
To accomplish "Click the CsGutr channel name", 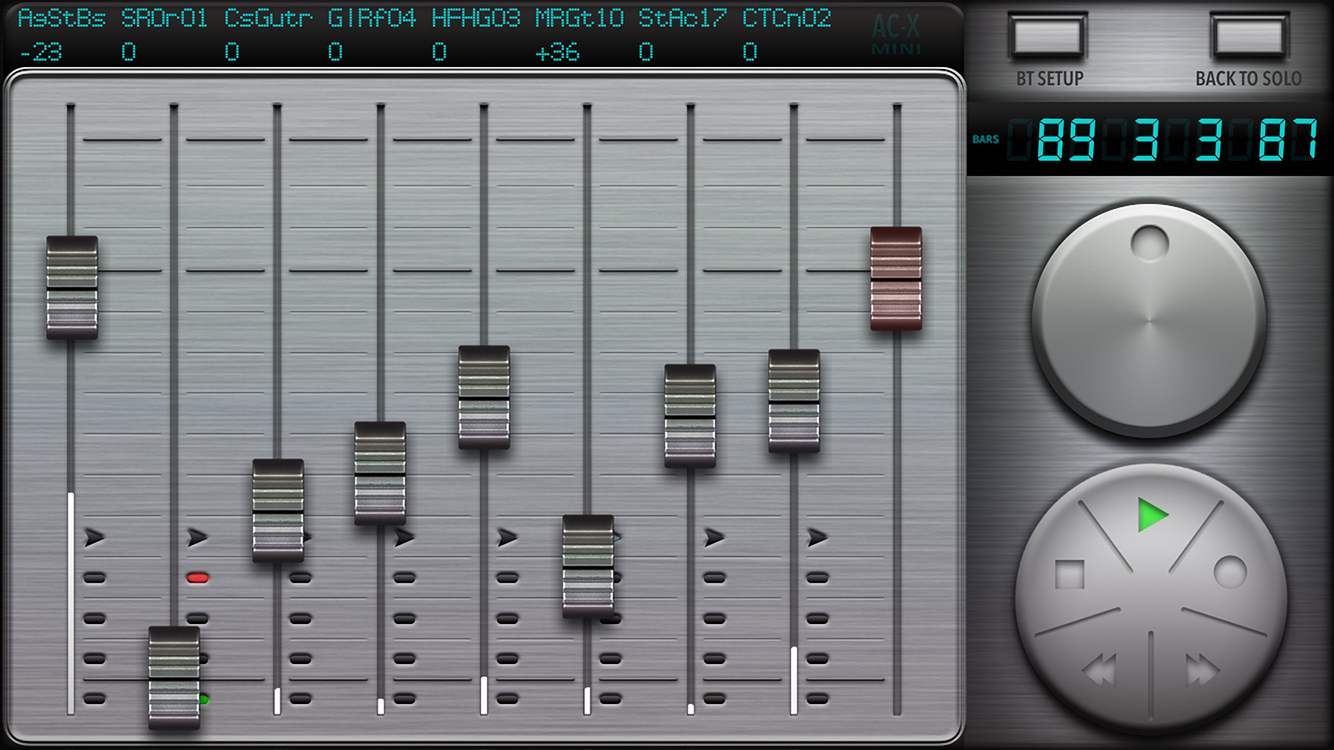I will click(269, 18).
